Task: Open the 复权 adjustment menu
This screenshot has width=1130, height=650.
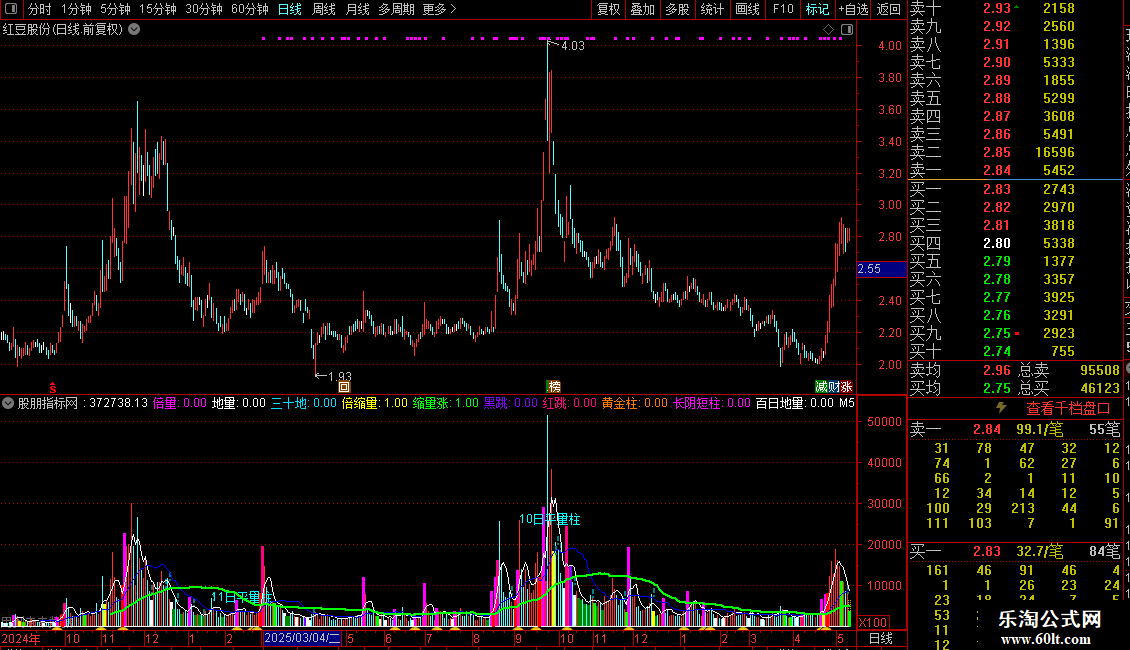Action: pos(608,9)
